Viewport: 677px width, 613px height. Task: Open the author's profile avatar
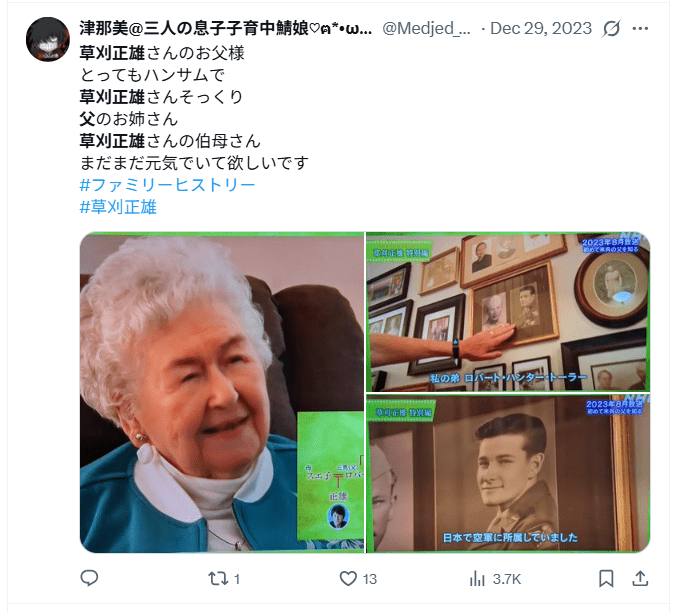pyautogui.click(x=48, y=39)
